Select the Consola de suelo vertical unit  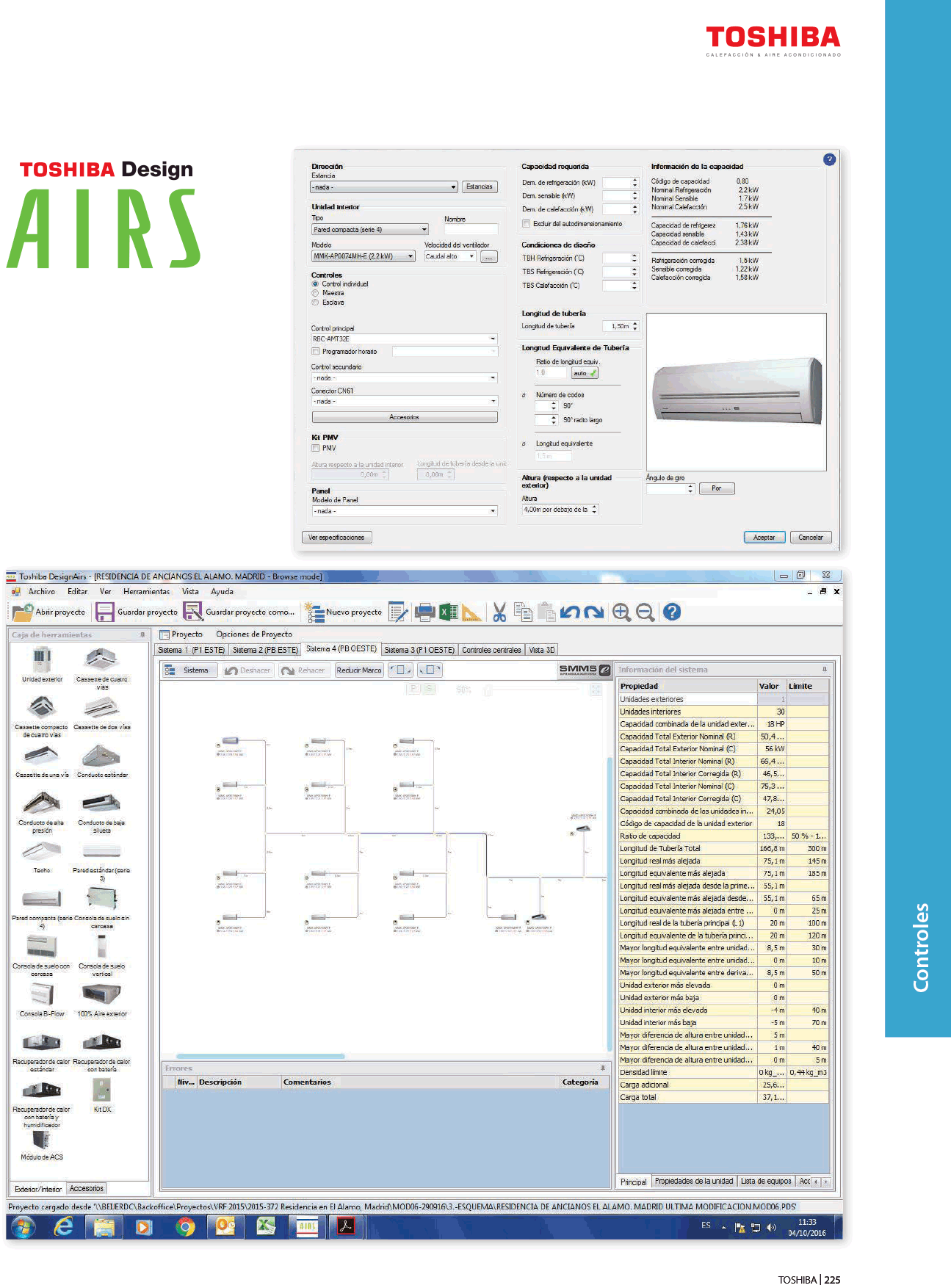(101, 947)
